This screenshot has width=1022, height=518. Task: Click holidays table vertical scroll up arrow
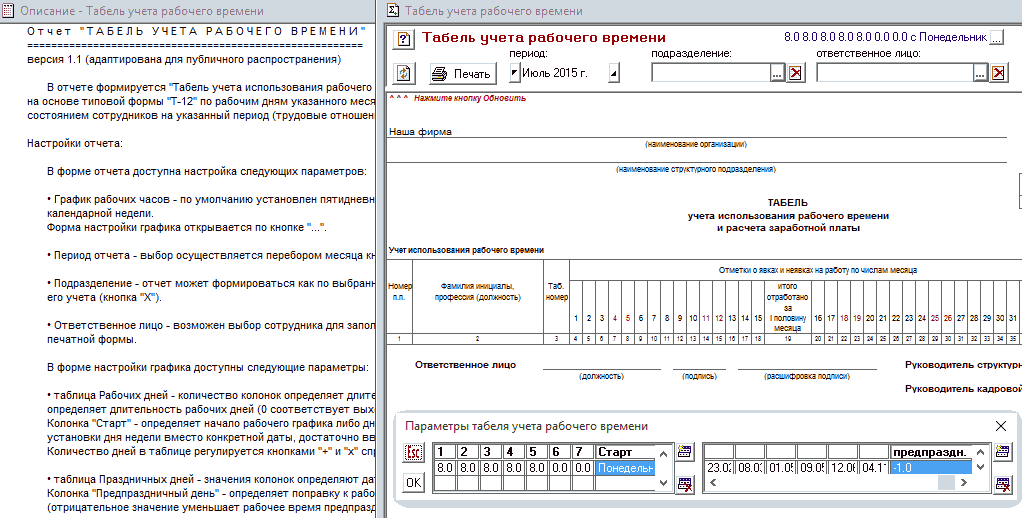tap(979, 451)
